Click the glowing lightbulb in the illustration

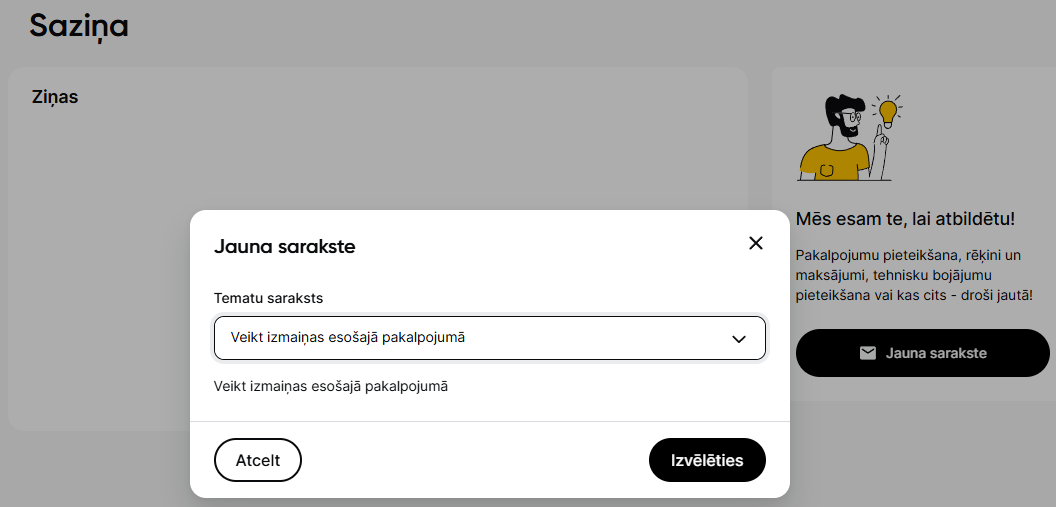(x=888, y=112)
